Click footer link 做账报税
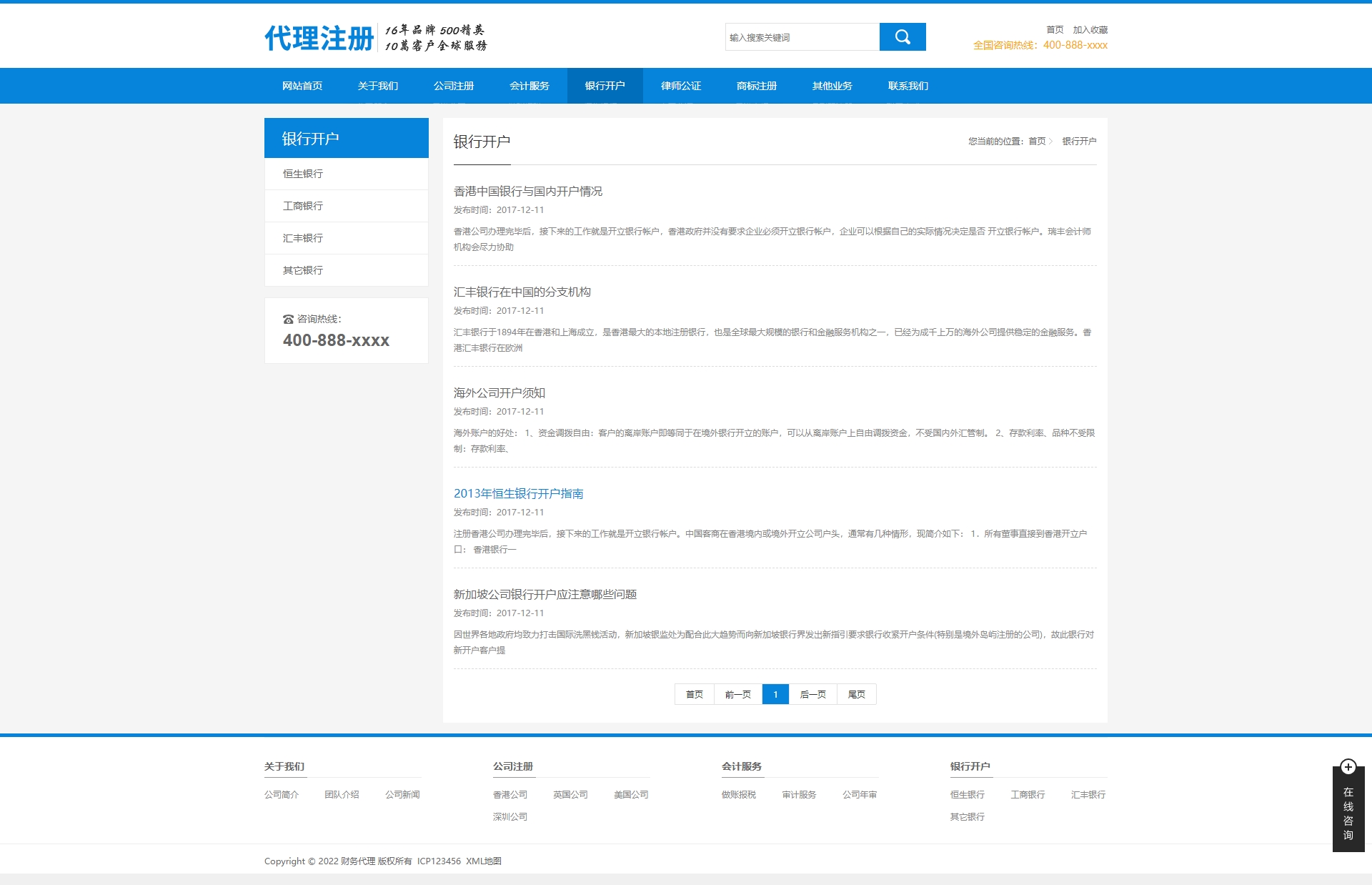 (739, 795)
